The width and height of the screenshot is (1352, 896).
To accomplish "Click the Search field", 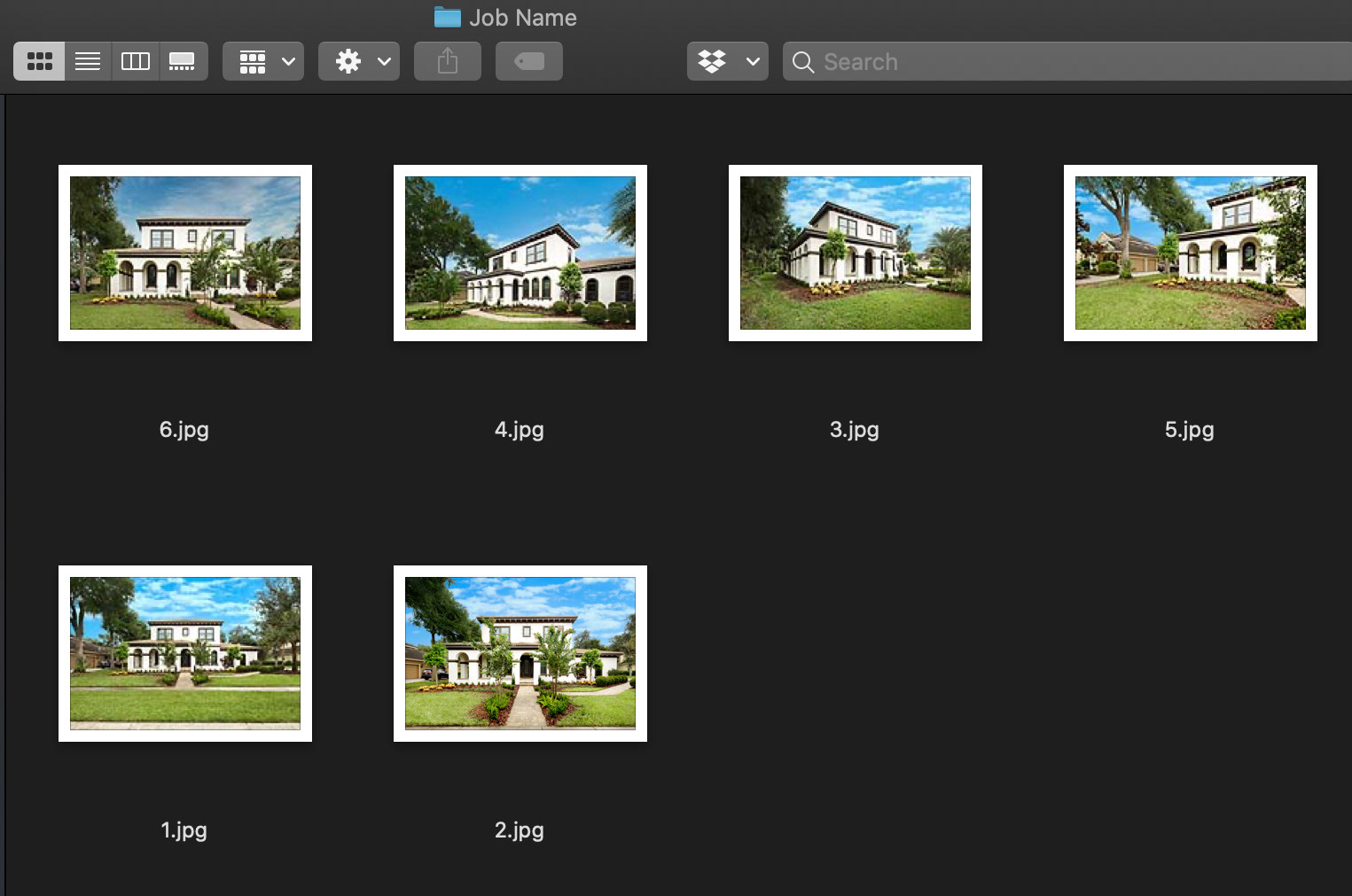I will tap(1067, 61).
